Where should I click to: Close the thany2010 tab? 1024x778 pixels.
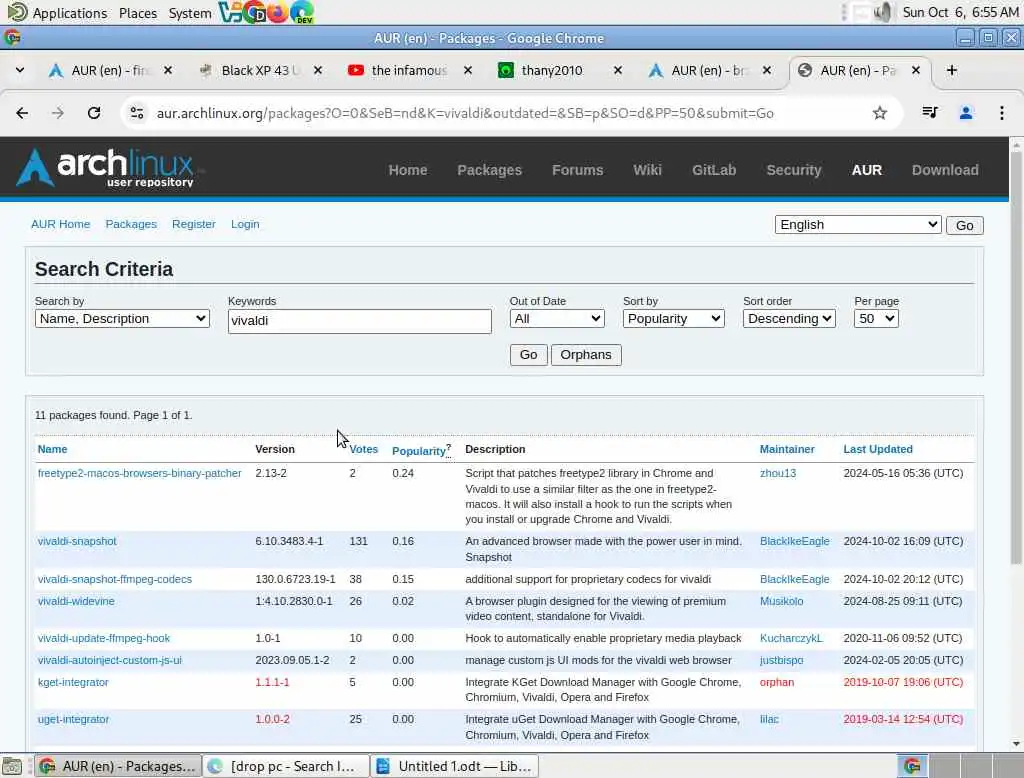[618, 70]
